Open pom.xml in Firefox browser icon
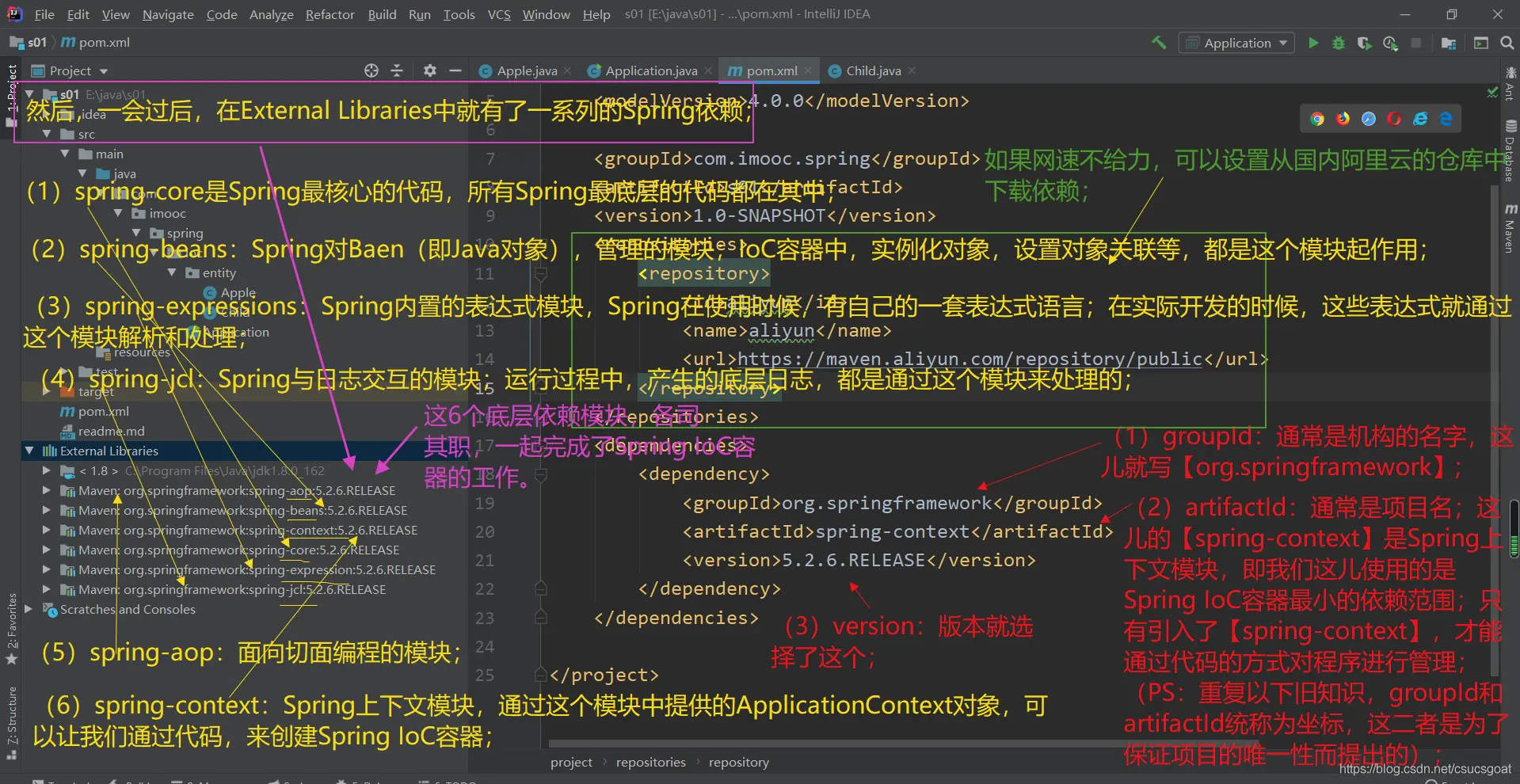The image size is (1520, 784). point(1343,119)
